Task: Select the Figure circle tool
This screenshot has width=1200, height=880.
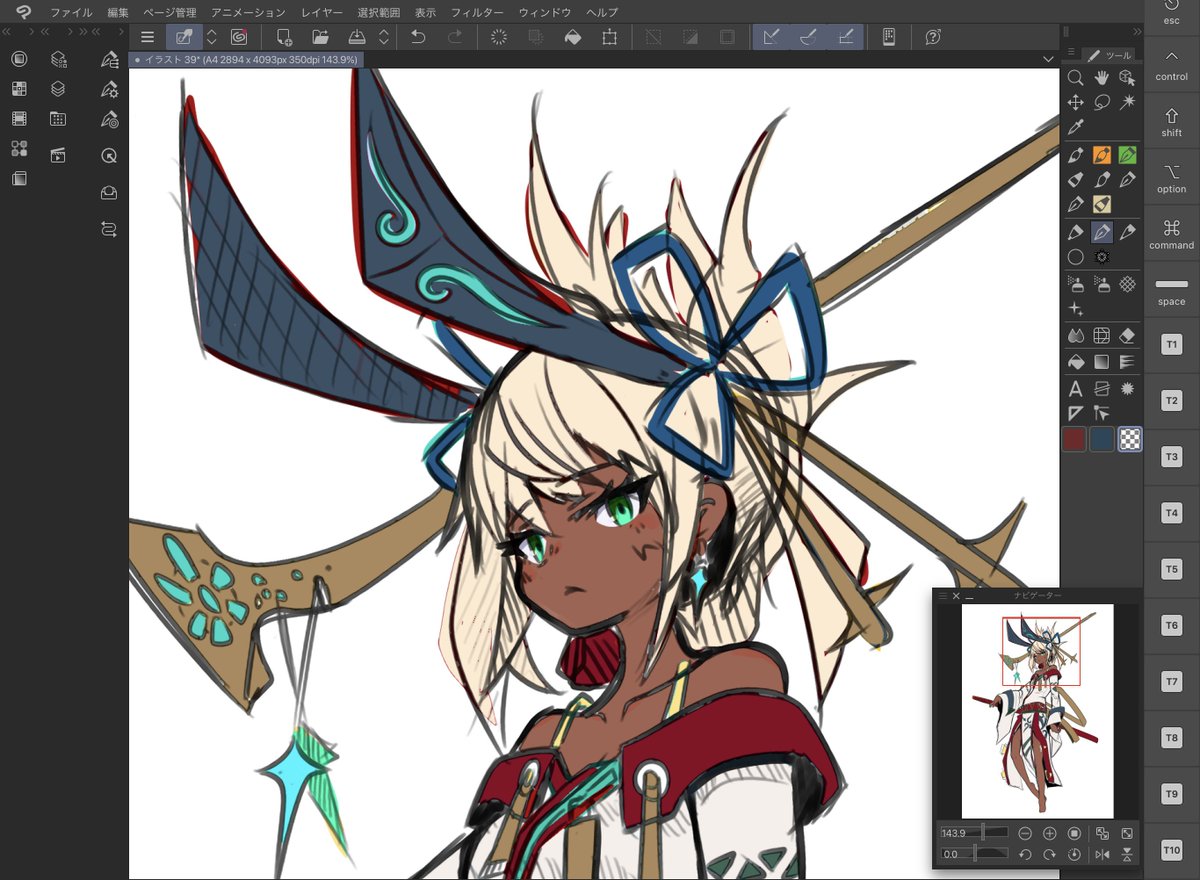Action: 1075,257
